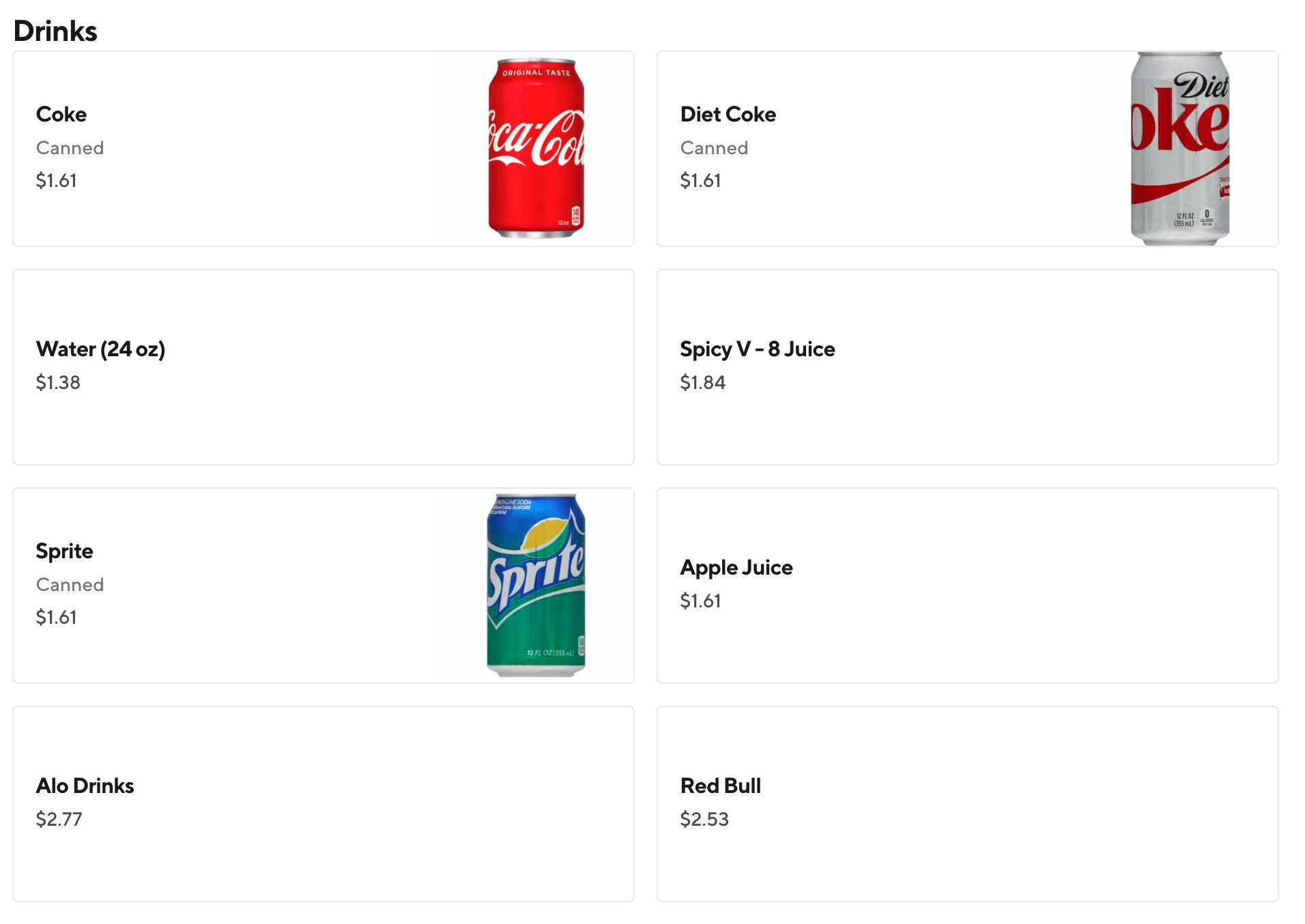Image resolution: width=1305 pixels, height=924 pixels.
Task: Open the Apple Juice item
Action: (x=736, y=567)
